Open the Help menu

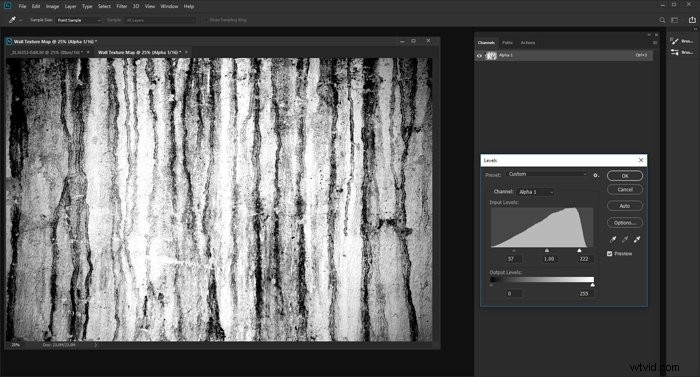(189, 6)
